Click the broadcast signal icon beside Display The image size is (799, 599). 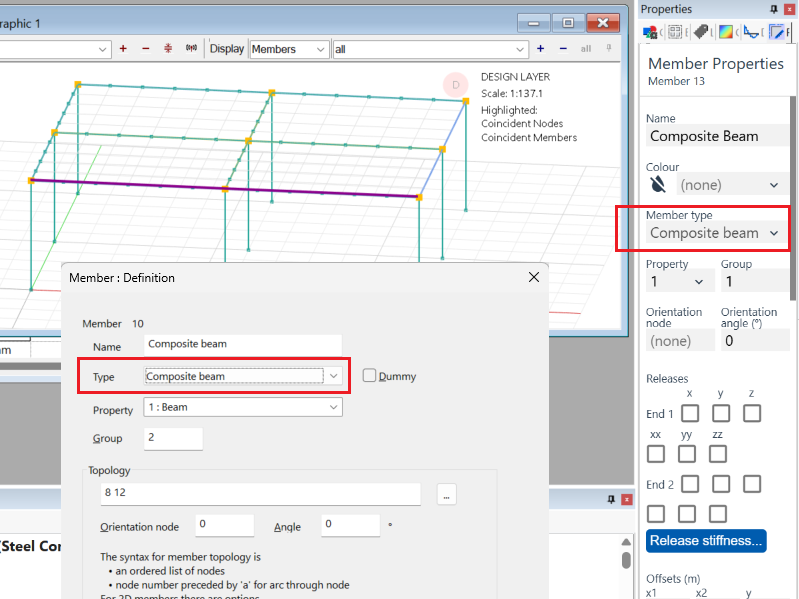(191, 49)
